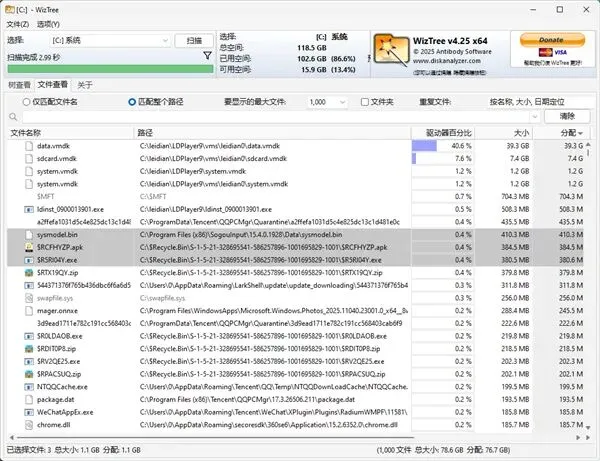The width and height of the screenshot is (600, 461).
Task: Switch to the 树查看 tab
Action: (20, 85)
